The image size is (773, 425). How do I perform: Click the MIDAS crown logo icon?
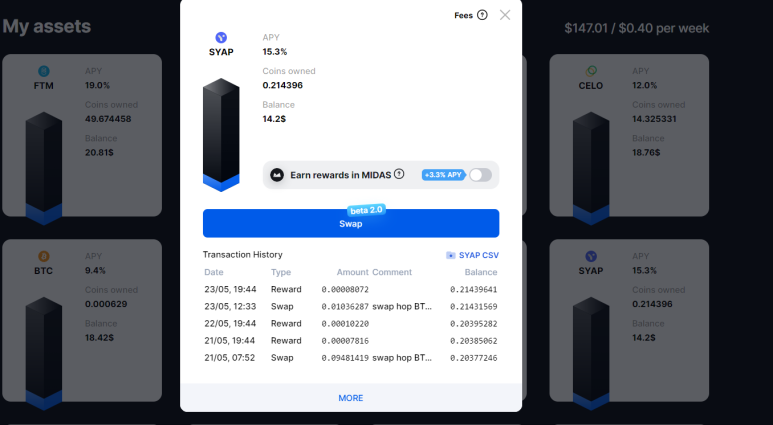[x=277, y=175]
